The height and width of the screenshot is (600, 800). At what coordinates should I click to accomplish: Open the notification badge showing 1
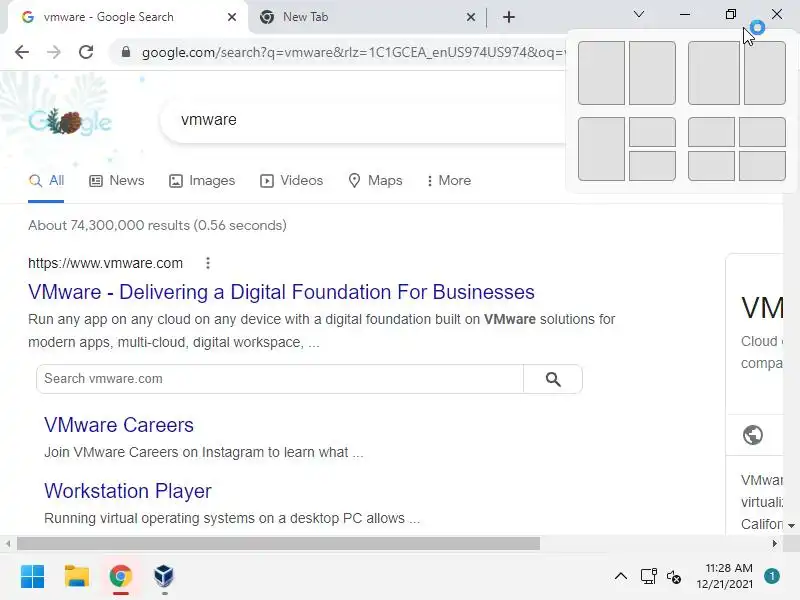pyautogui.click(x=772, y=576)
